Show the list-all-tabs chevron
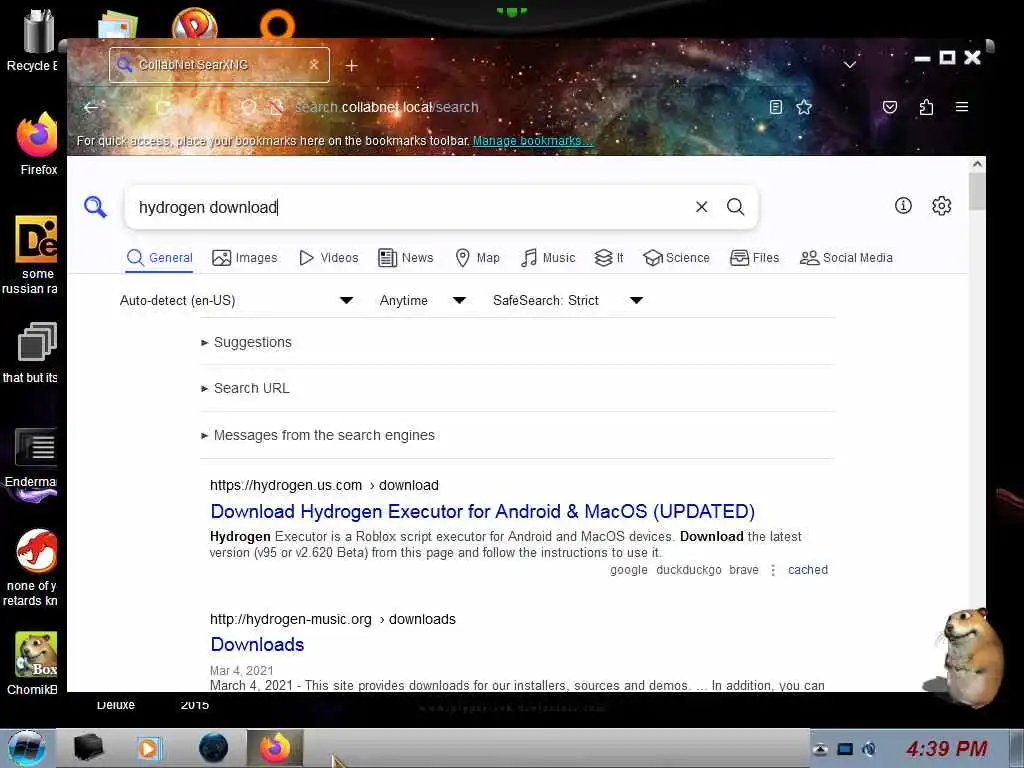Viewport: 1024px width, 768px height. pos(850,65)
